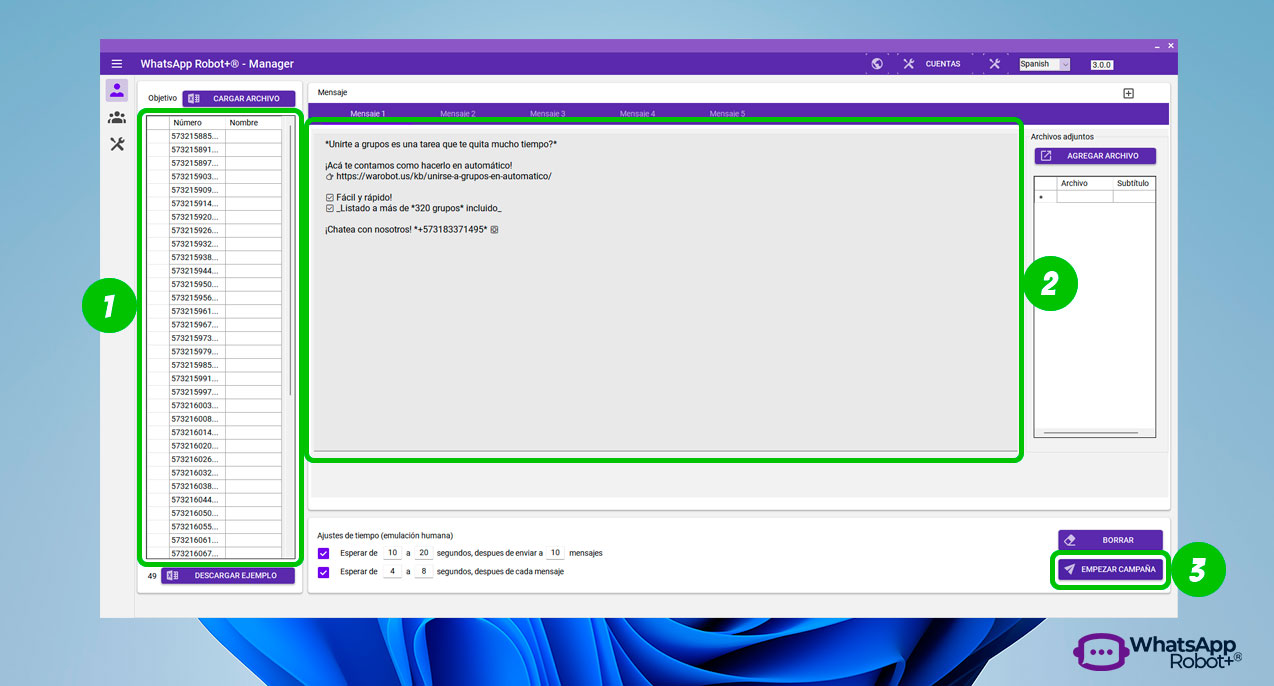Select the row 573215903...

click(215, 177)
